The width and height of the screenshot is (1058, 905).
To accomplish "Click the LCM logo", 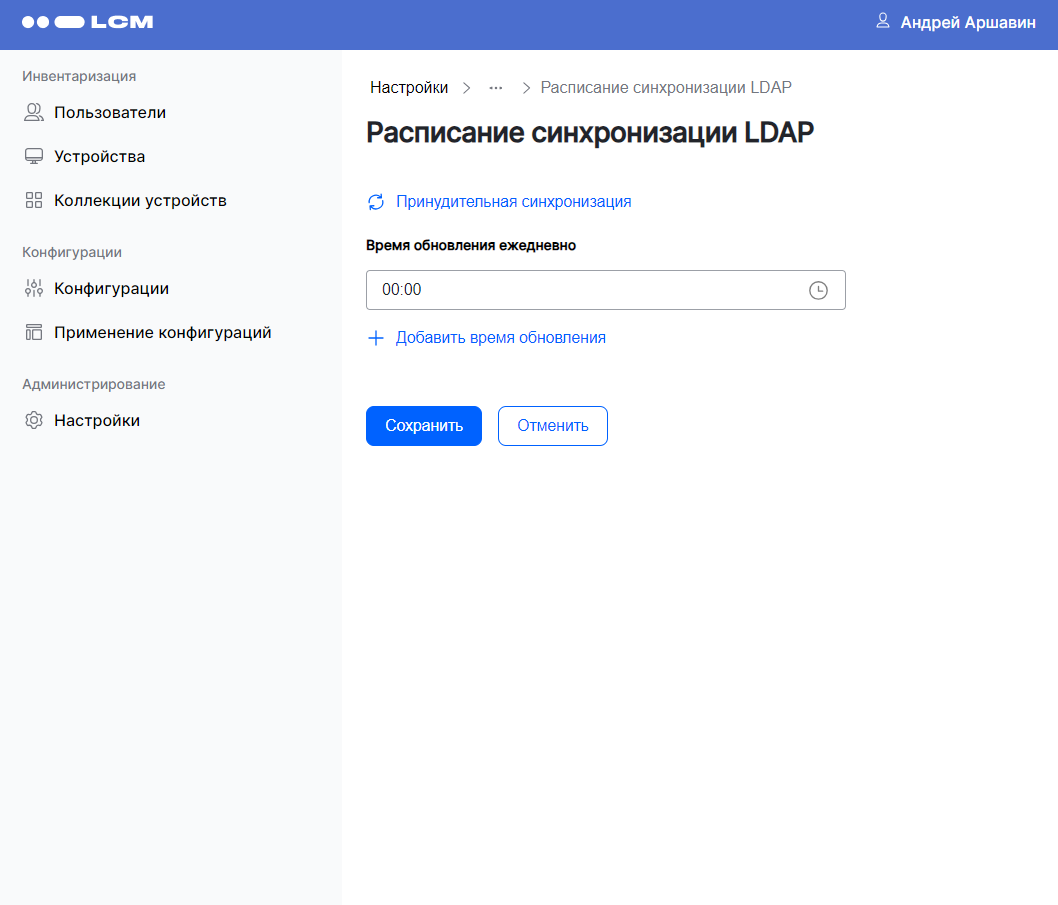I will pyautogui.click(x=87, y=21).
